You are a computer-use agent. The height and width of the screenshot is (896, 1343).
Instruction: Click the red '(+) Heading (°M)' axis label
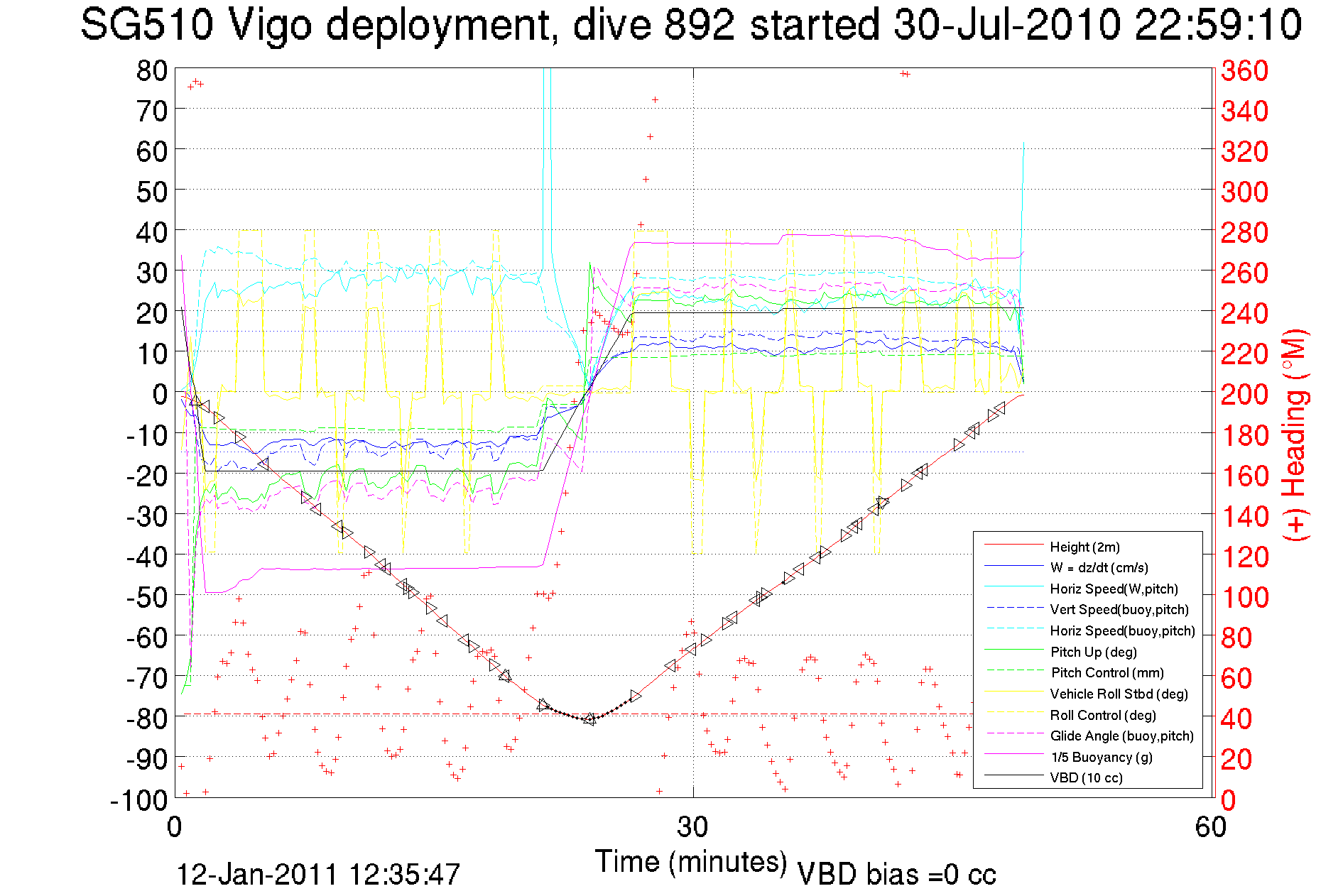(1295, 435)
